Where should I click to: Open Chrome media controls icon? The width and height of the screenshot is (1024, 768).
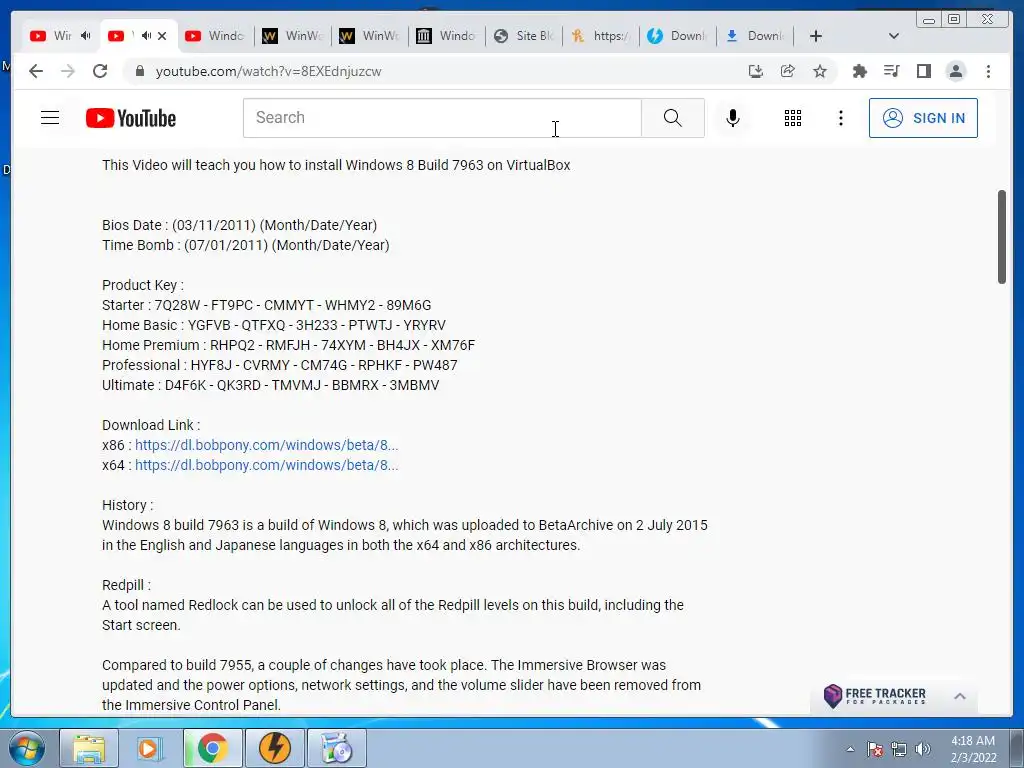click(891, 71)
